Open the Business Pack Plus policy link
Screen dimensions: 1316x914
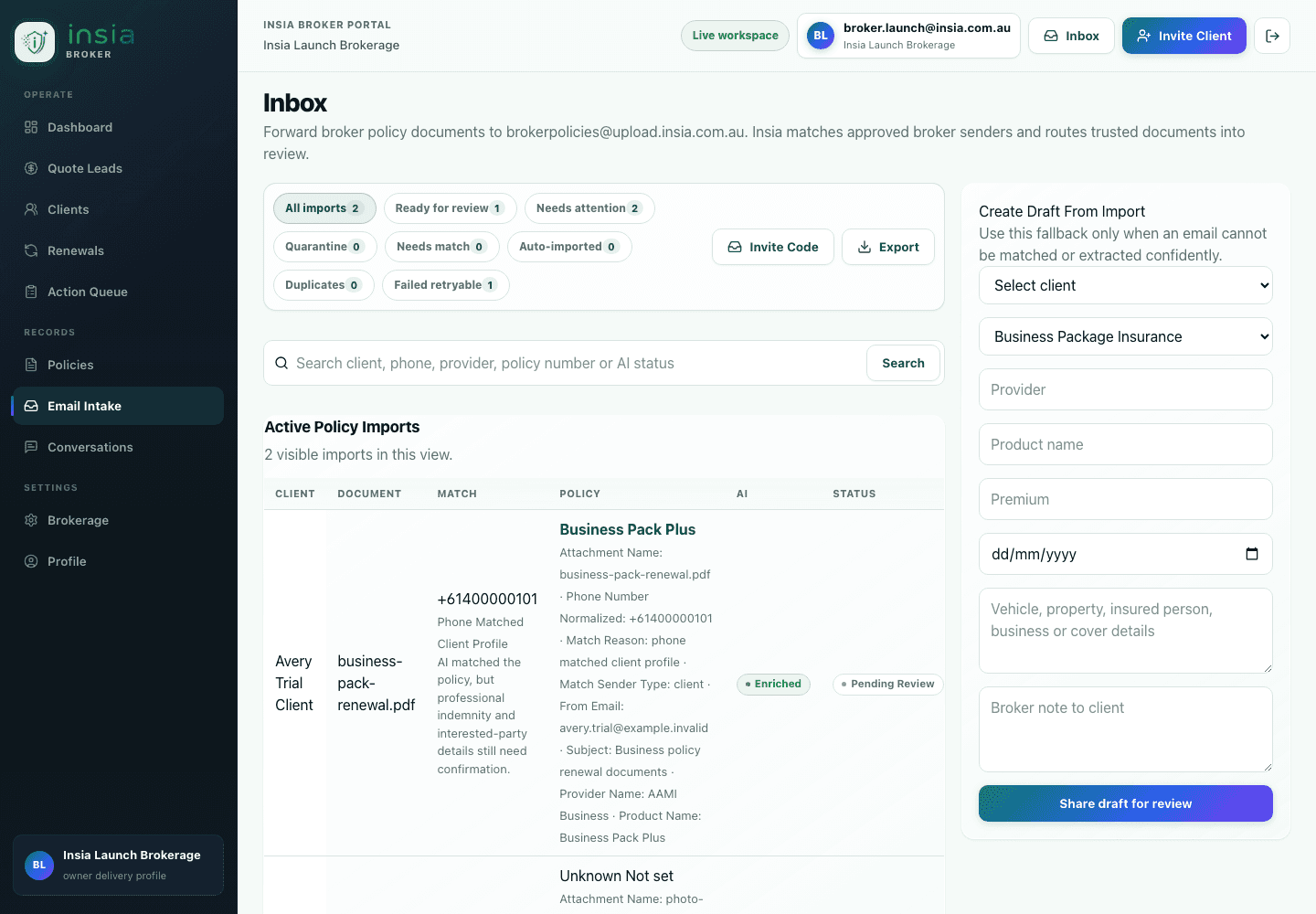pyautogui.click(x=628, y=529)
